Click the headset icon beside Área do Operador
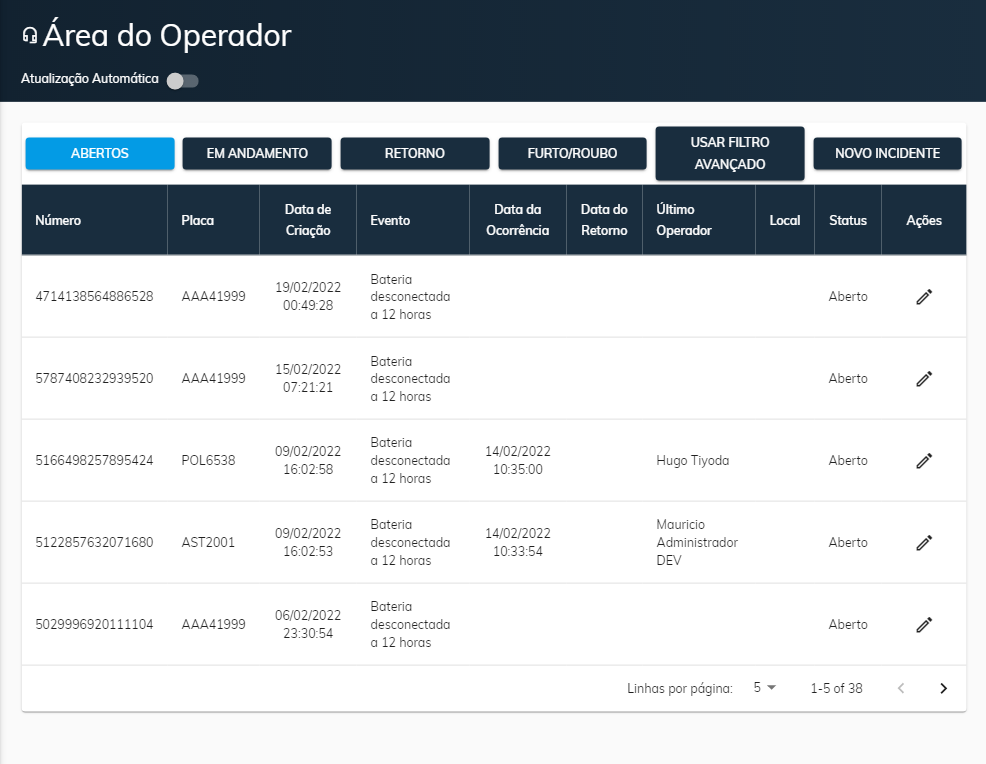 pos(30,36)
